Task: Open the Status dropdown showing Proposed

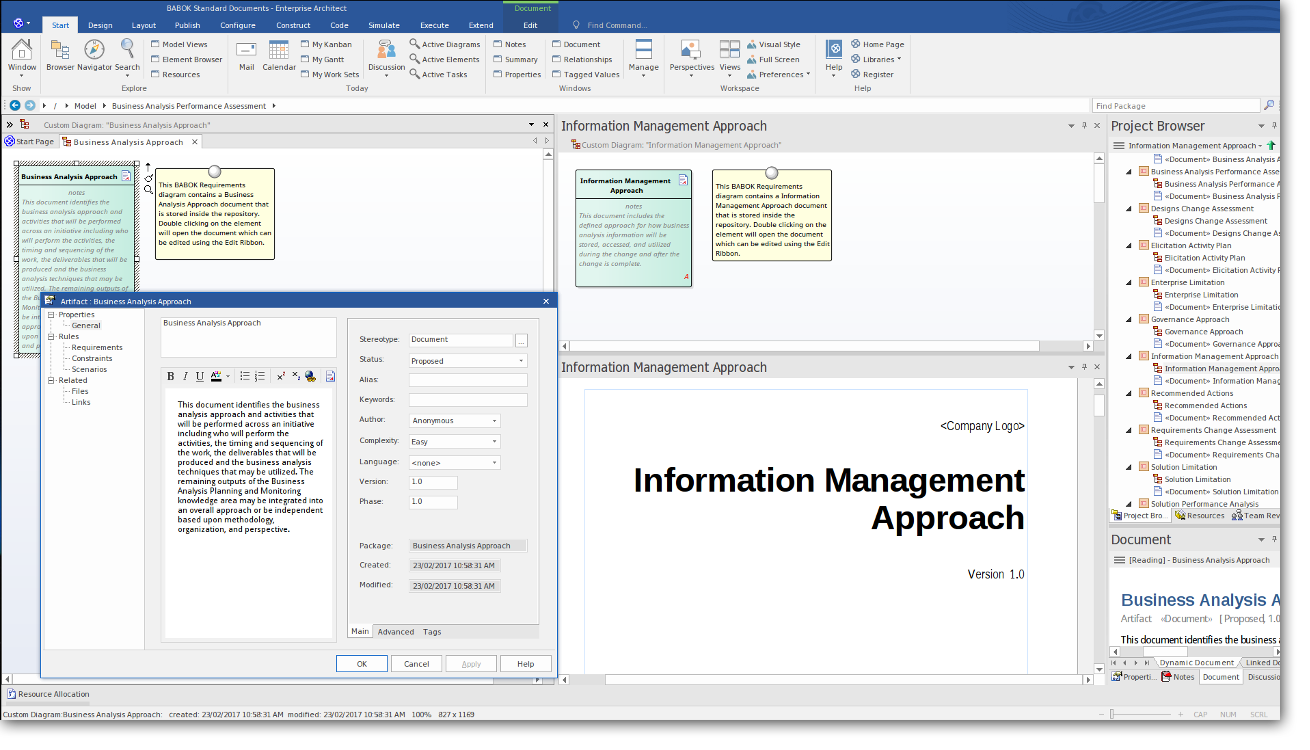Action: click(x=467, y=361)
